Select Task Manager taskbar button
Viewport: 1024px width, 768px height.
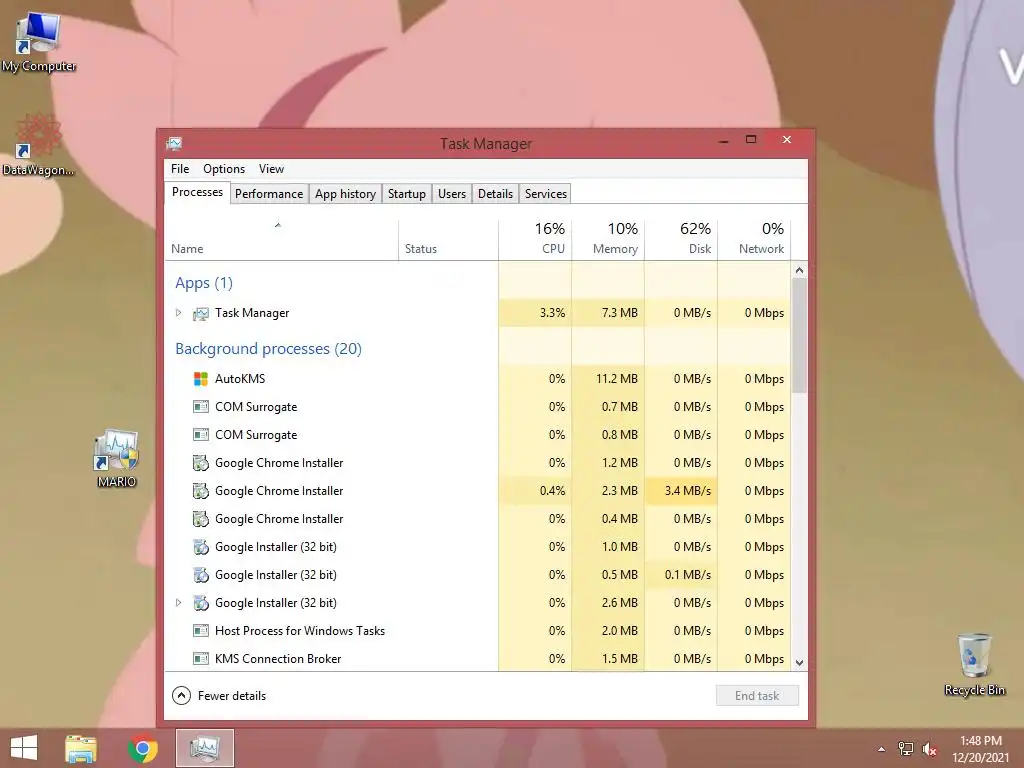pyautogui.click(x=204, y=748)
